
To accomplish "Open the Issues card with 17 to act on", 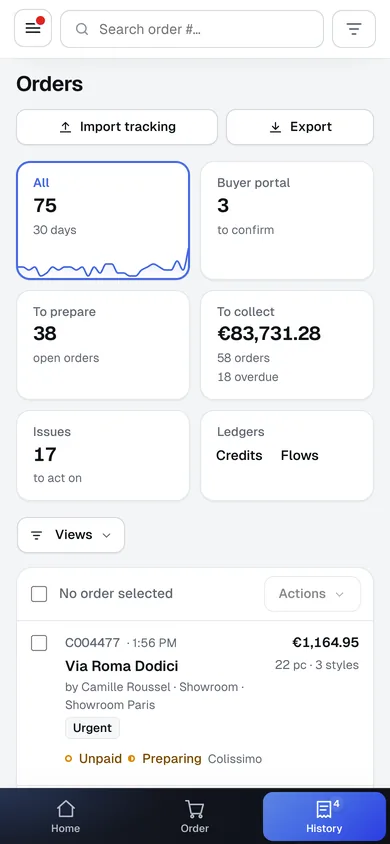I will [x=103, y=455].
